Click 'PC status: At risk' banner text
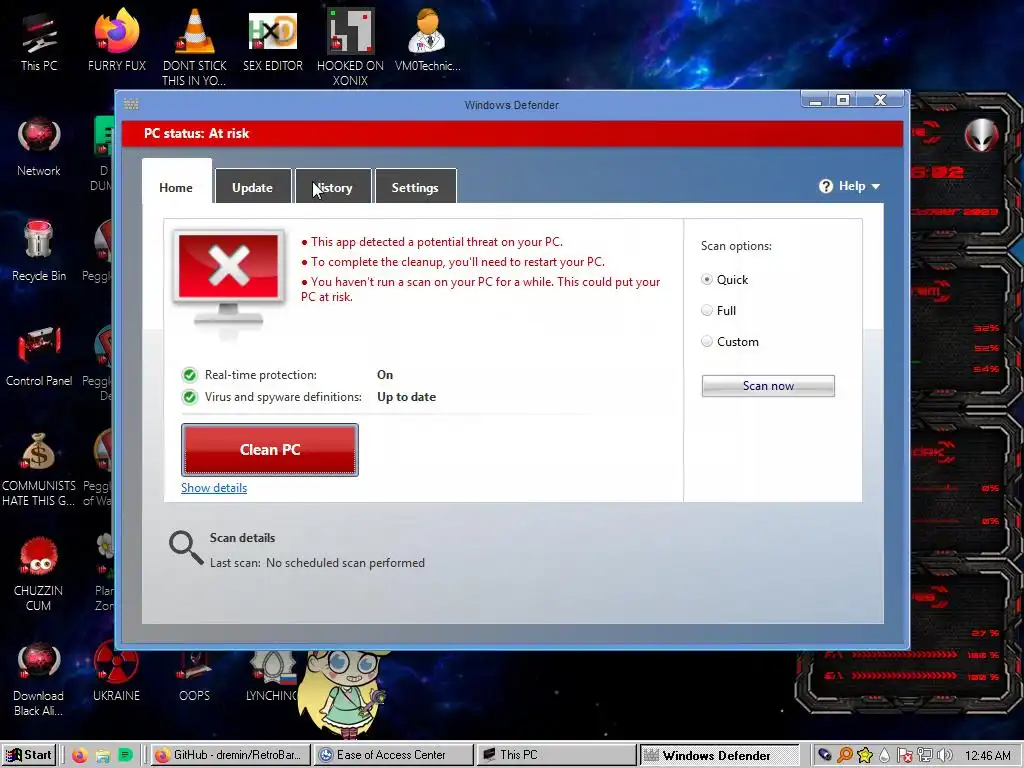1024x768 pixels. (x=197, y=133)
